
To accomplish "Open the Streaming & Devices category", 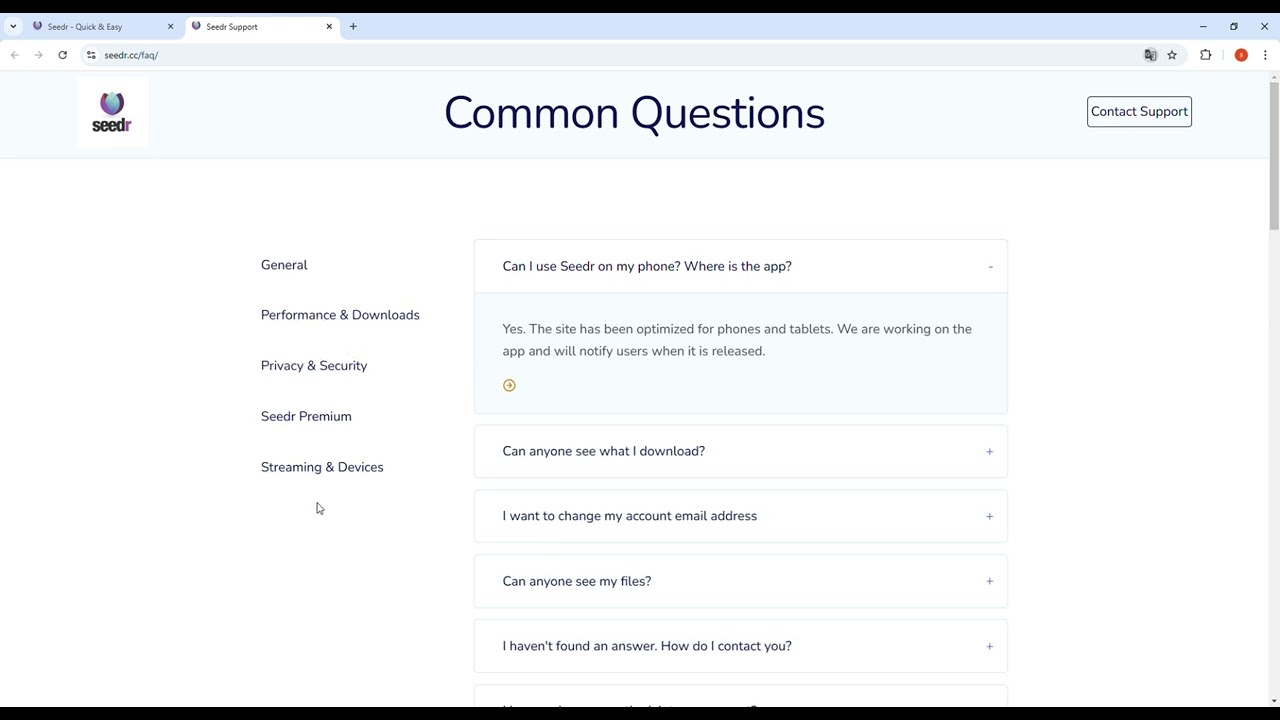I will click(322, 467).
